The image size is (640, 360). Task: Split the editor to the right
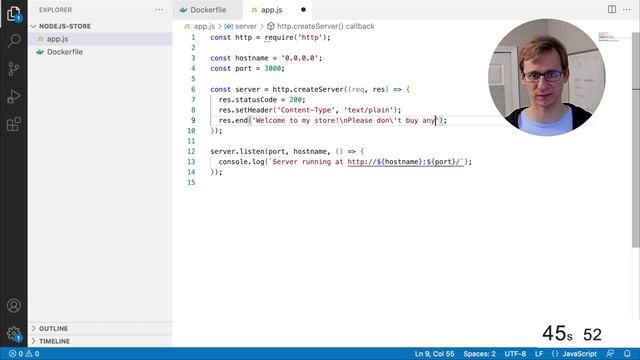[611, 9]
